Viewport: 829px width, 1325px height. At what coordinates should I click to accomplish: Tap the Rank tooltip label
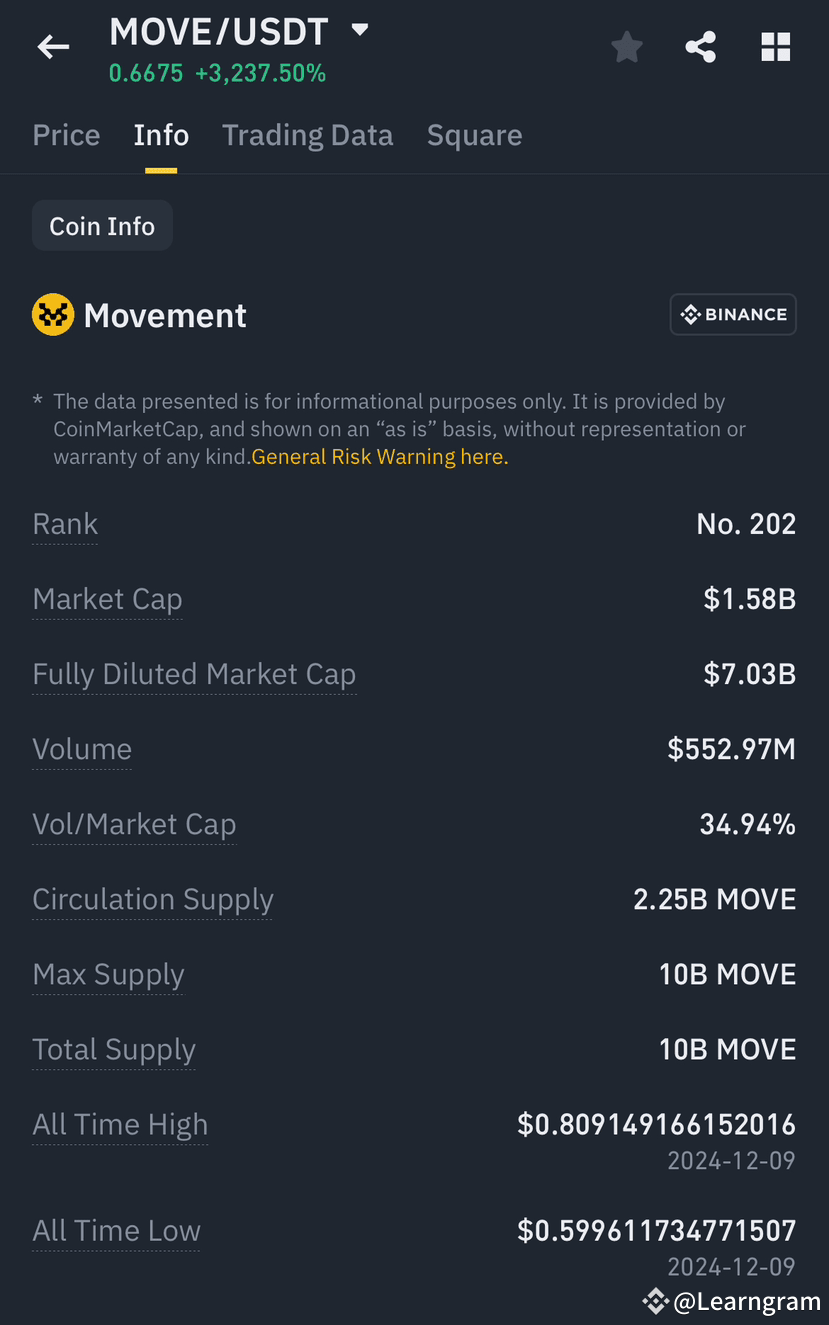[64, 524]
